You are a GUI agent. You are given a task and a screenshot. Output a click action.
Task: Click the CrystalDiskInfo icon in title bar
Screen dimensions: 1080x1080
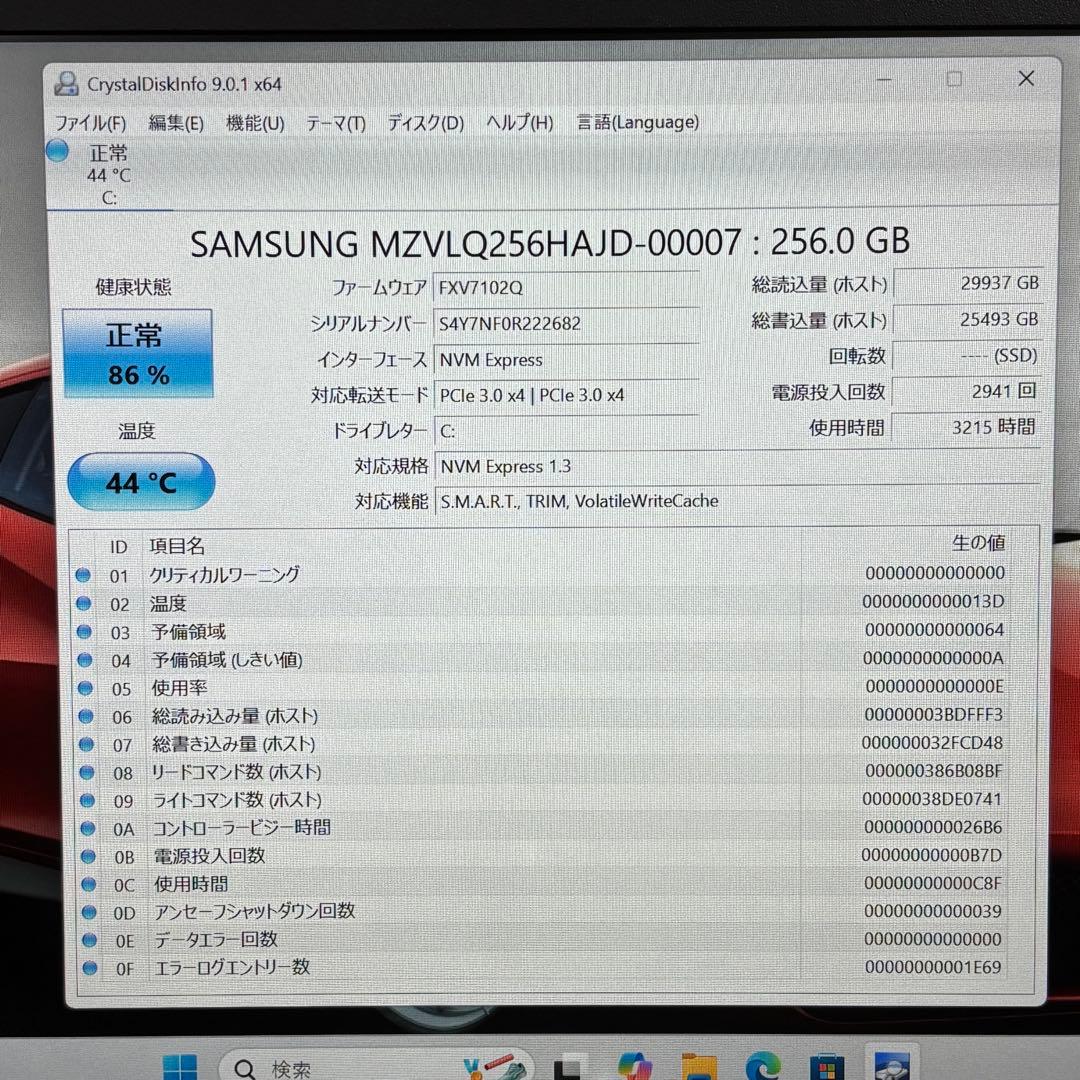[66, 83]
